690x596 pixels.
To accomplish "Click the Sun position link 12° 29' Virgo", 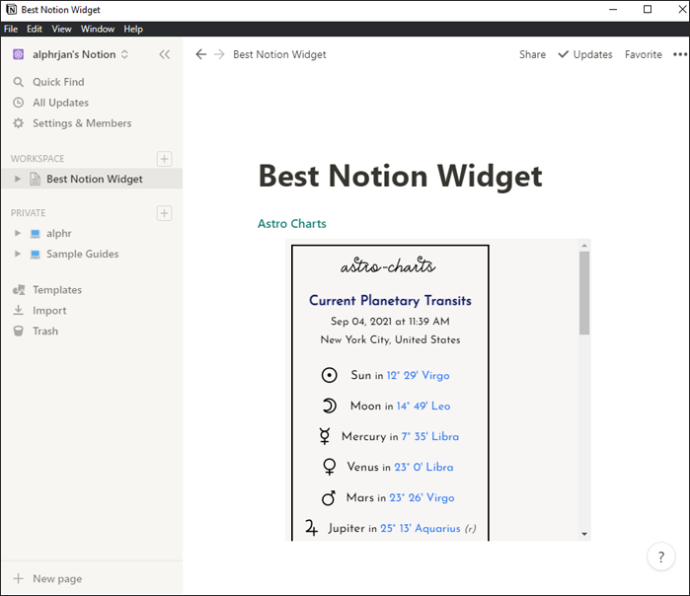I will tap(418, 375).
